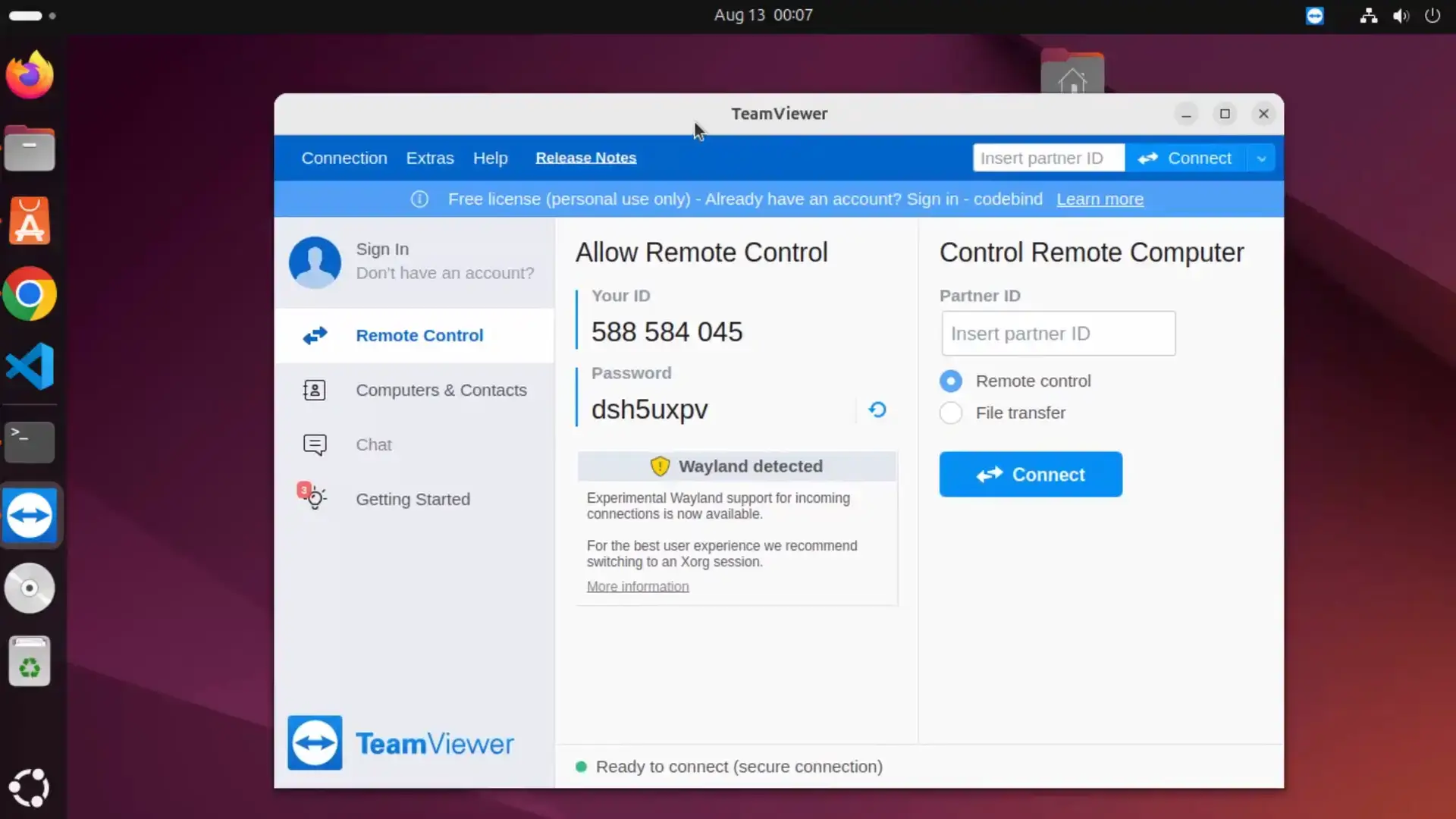Select the TeamViewer icon in the dock
The image size is (1456, 819).
[30, 515]
